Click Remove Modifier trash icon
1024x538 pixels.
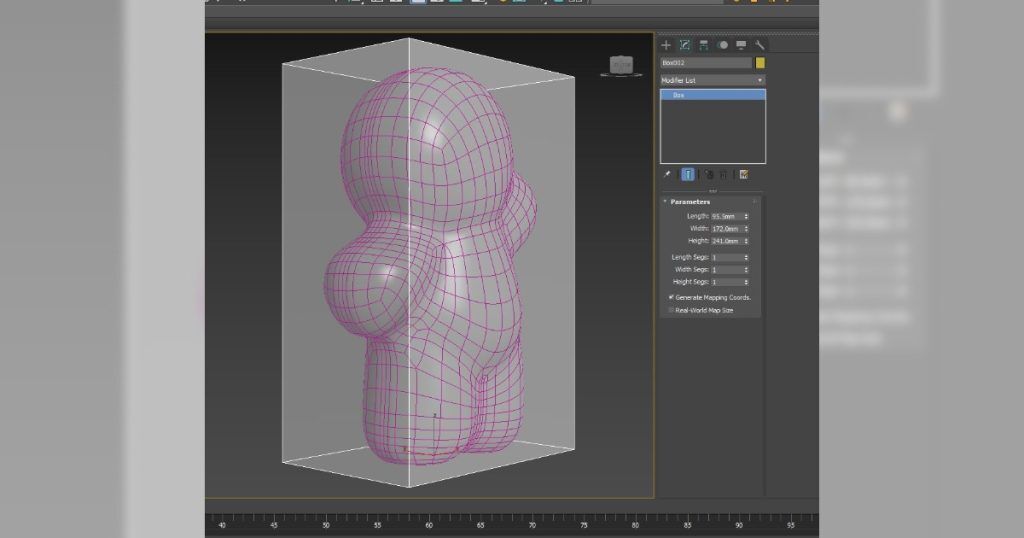point(724,174)
